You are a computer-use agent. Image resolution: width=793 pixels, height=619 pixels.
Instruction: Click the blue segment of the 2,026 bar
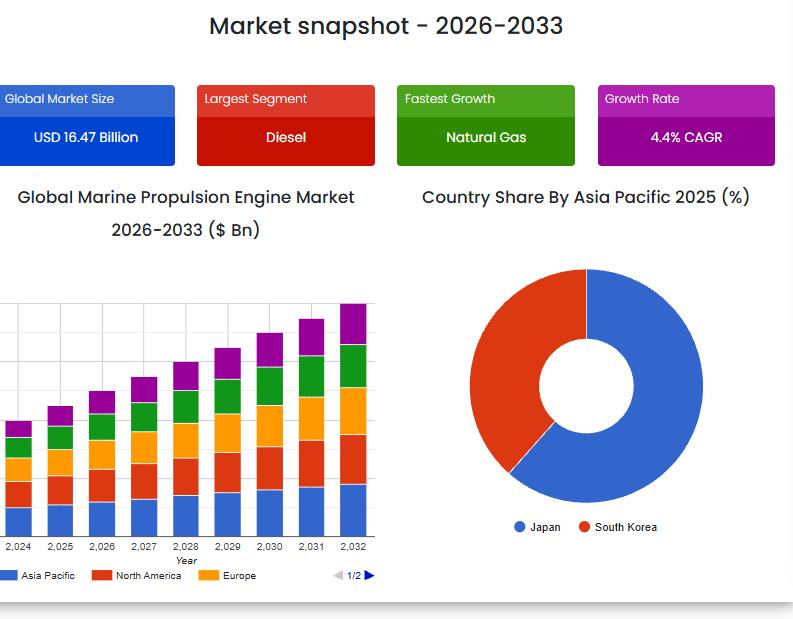[102, 519]
